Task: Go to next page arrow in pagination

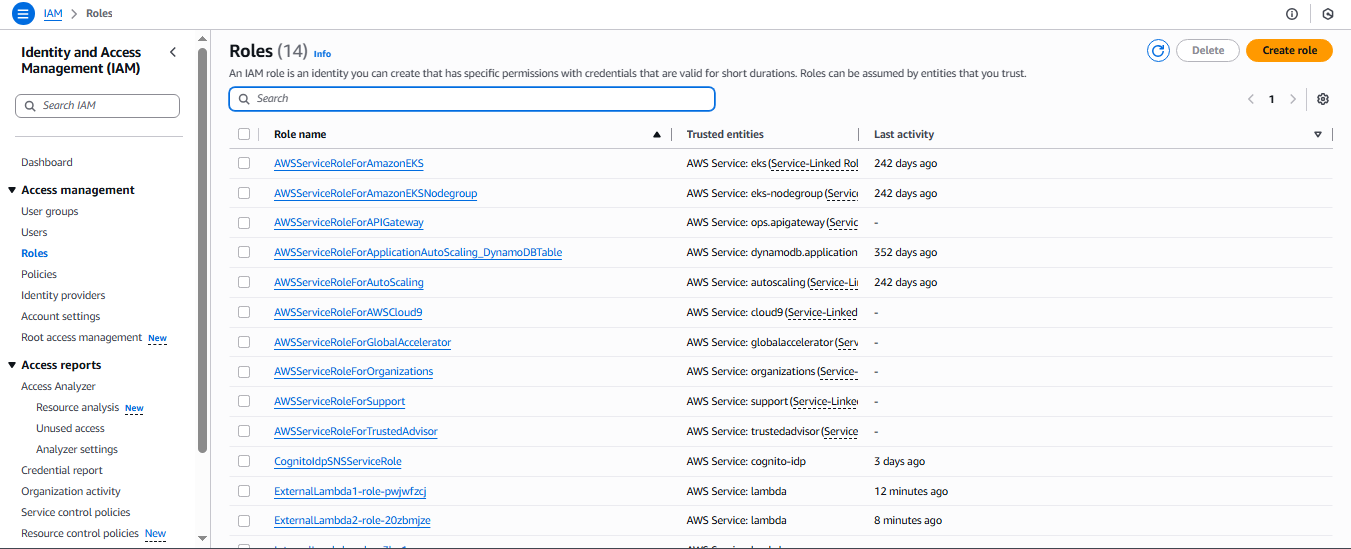Action: pos(1293,99)
